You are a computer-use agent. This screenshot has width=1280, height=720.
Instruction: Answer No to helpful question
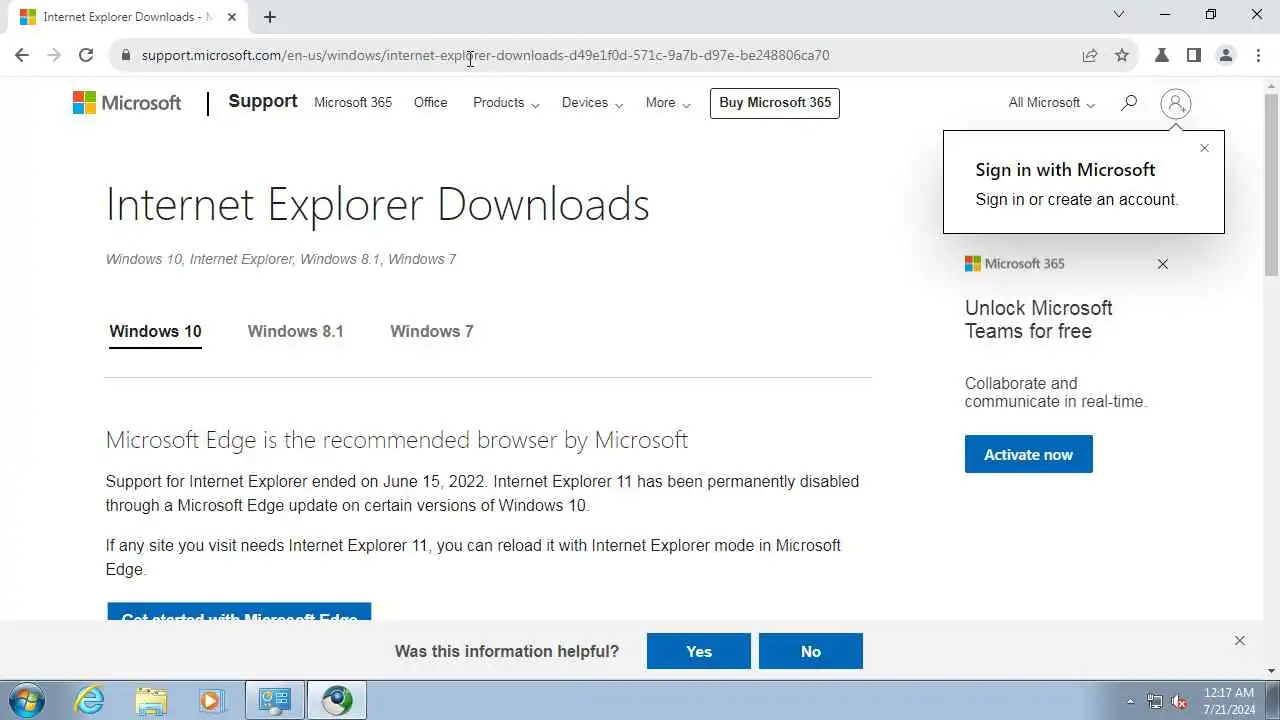(811, 651)
